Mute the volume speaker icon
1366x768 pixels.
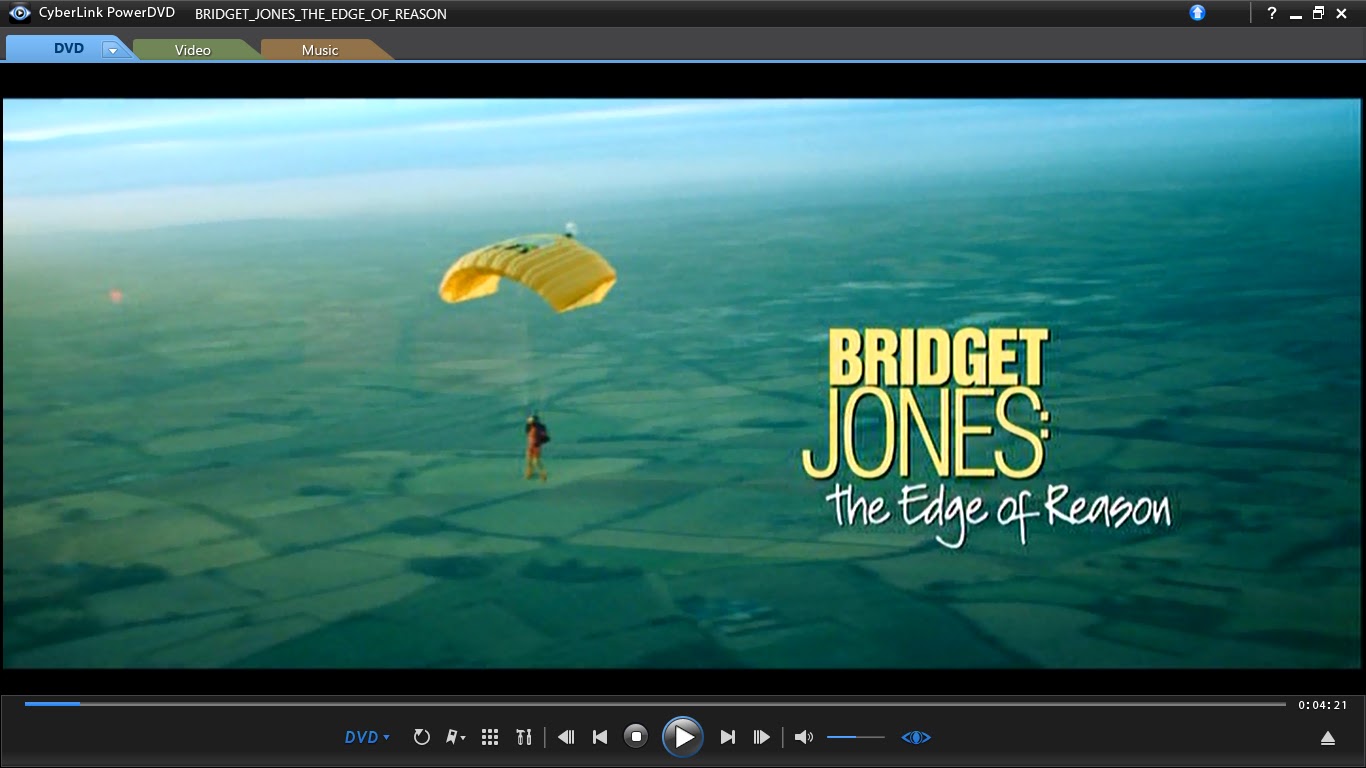(803, 737)
